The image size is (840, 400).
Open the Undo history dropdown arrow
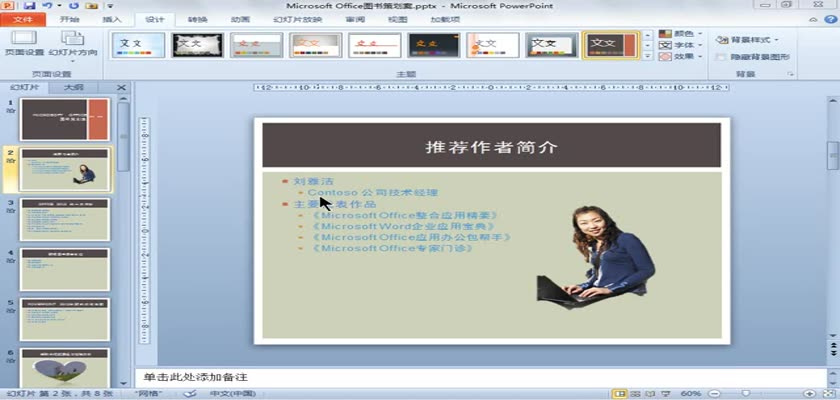tap(59, 6)
